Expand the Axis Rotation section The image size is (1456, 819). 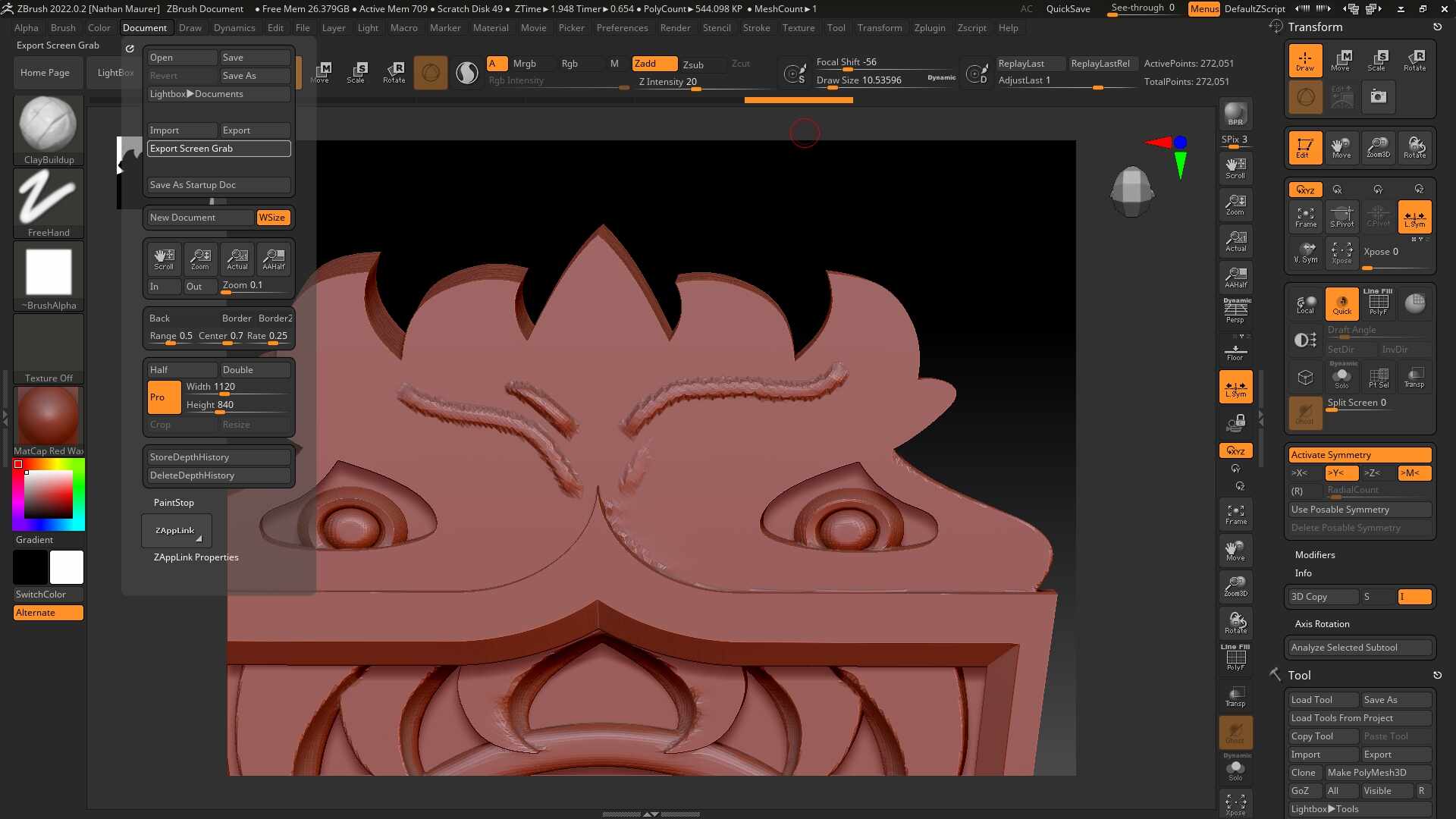coord(1322,624)
